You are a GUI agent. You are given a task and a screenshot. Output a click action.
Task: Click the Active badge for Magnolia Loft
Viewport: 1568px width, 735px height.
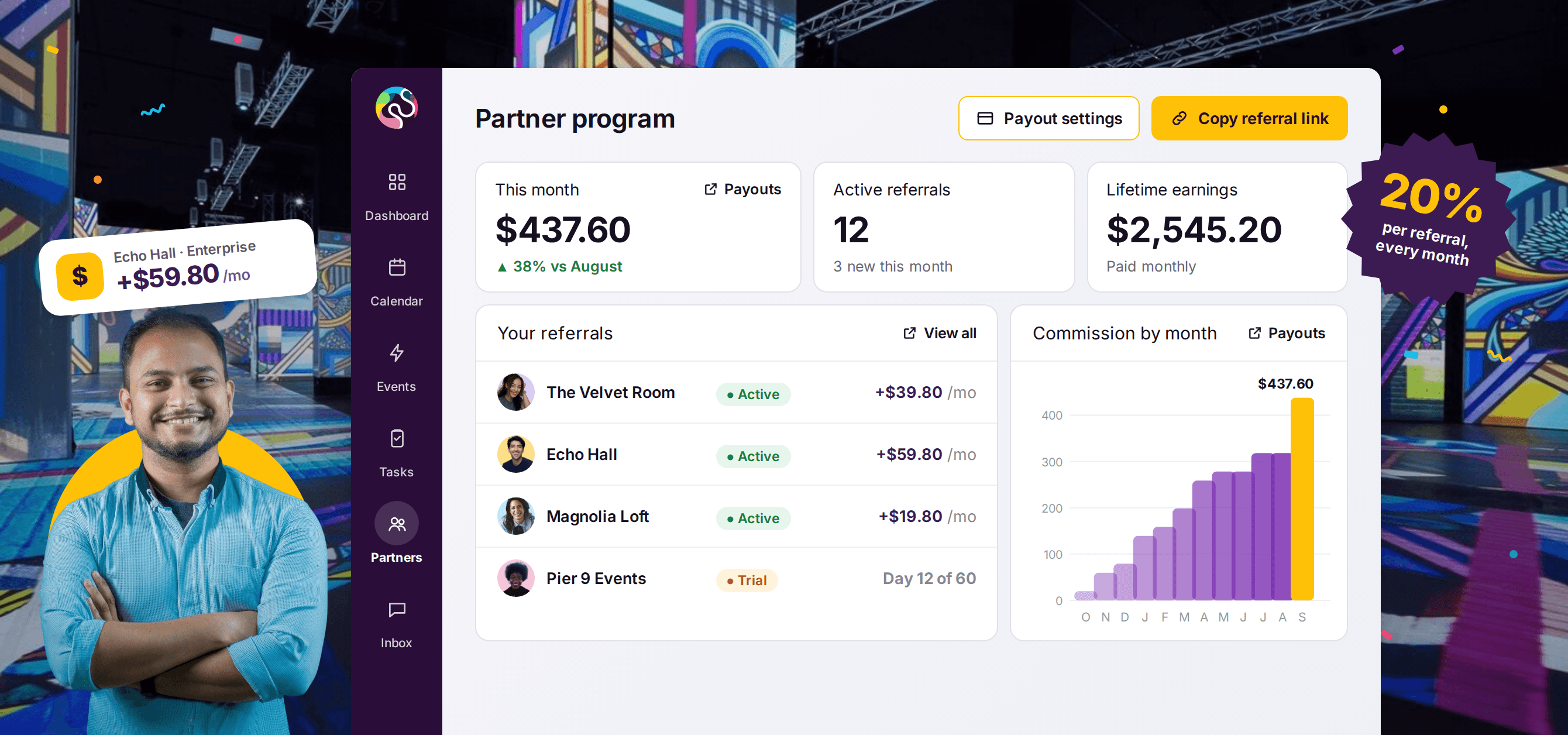[753, 519]
